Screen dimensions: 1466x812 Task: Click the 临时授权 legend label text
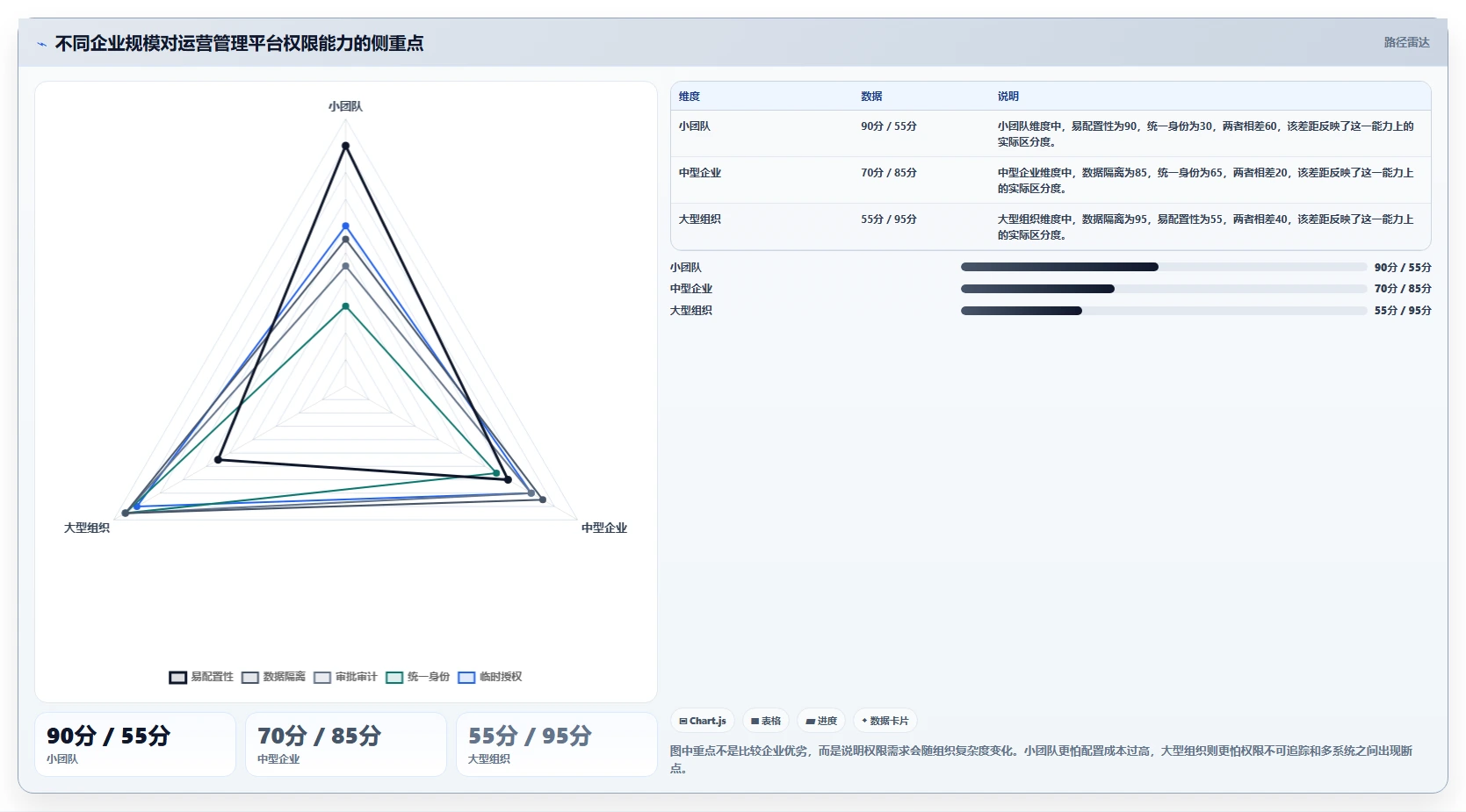click(501, 677)
